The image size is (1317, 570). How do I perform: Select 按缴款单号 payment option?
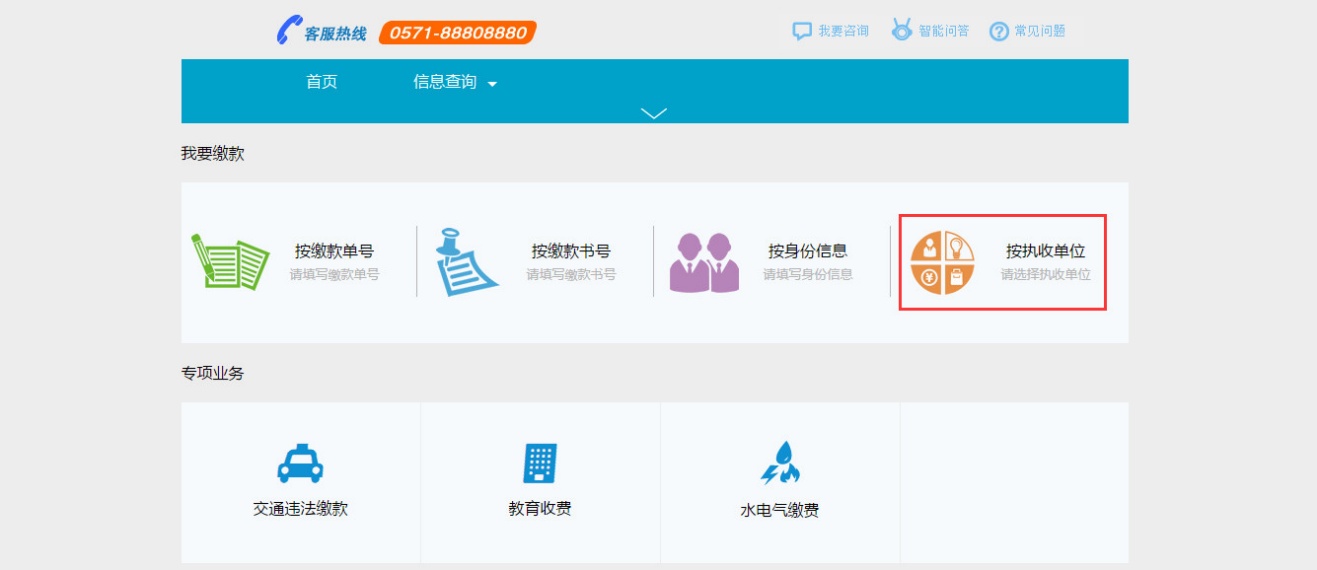pos(334,251)
